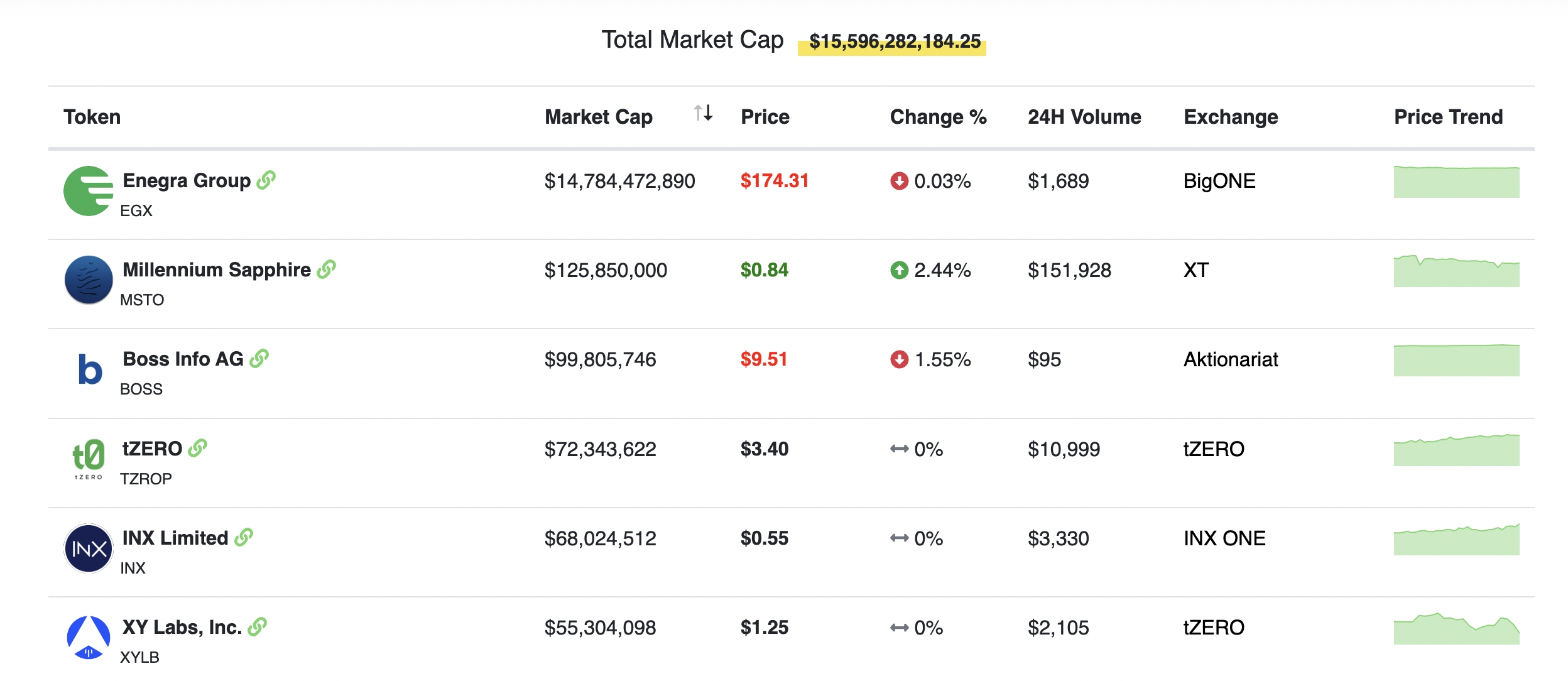Open the link icon next to Millennium Sapphire
1568x681 pixels.
(x=327, y=270)
